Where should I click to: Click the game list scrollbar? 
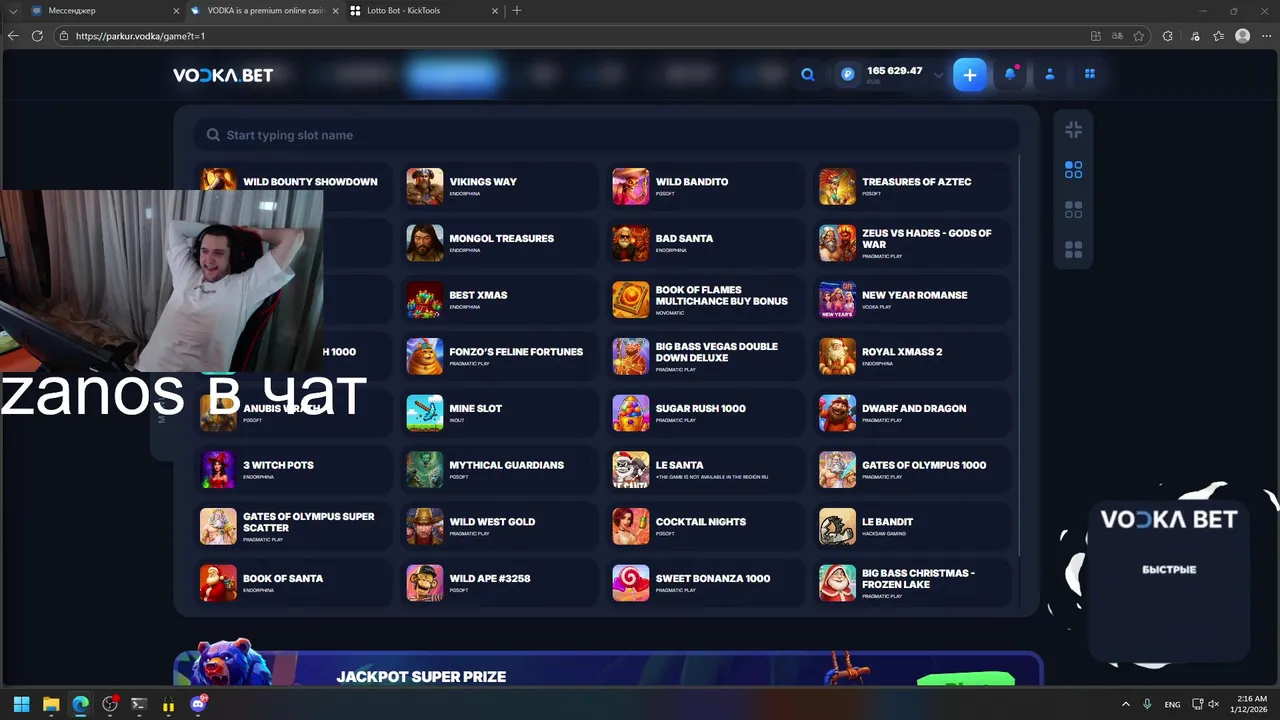pyautogui.click(x=1019, y=355)
